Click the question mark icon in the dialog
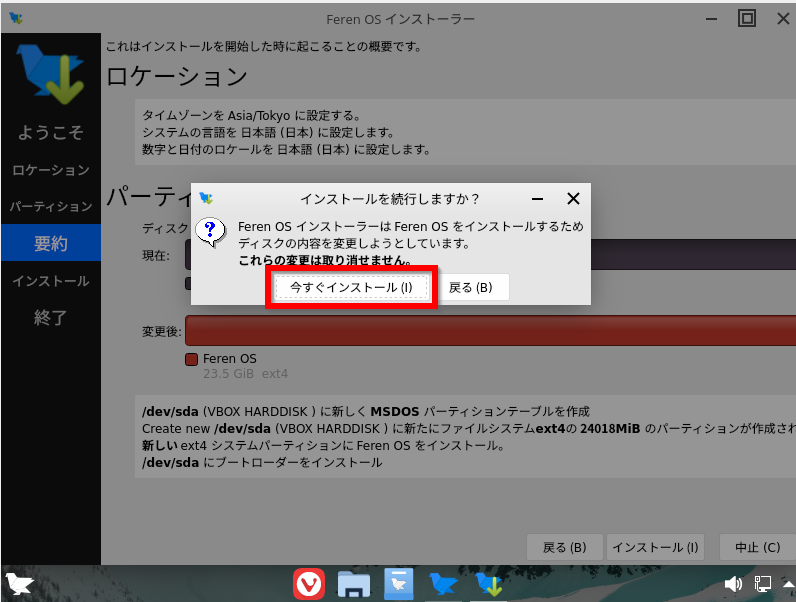This screenshot has height=602, width=796. 210,232
